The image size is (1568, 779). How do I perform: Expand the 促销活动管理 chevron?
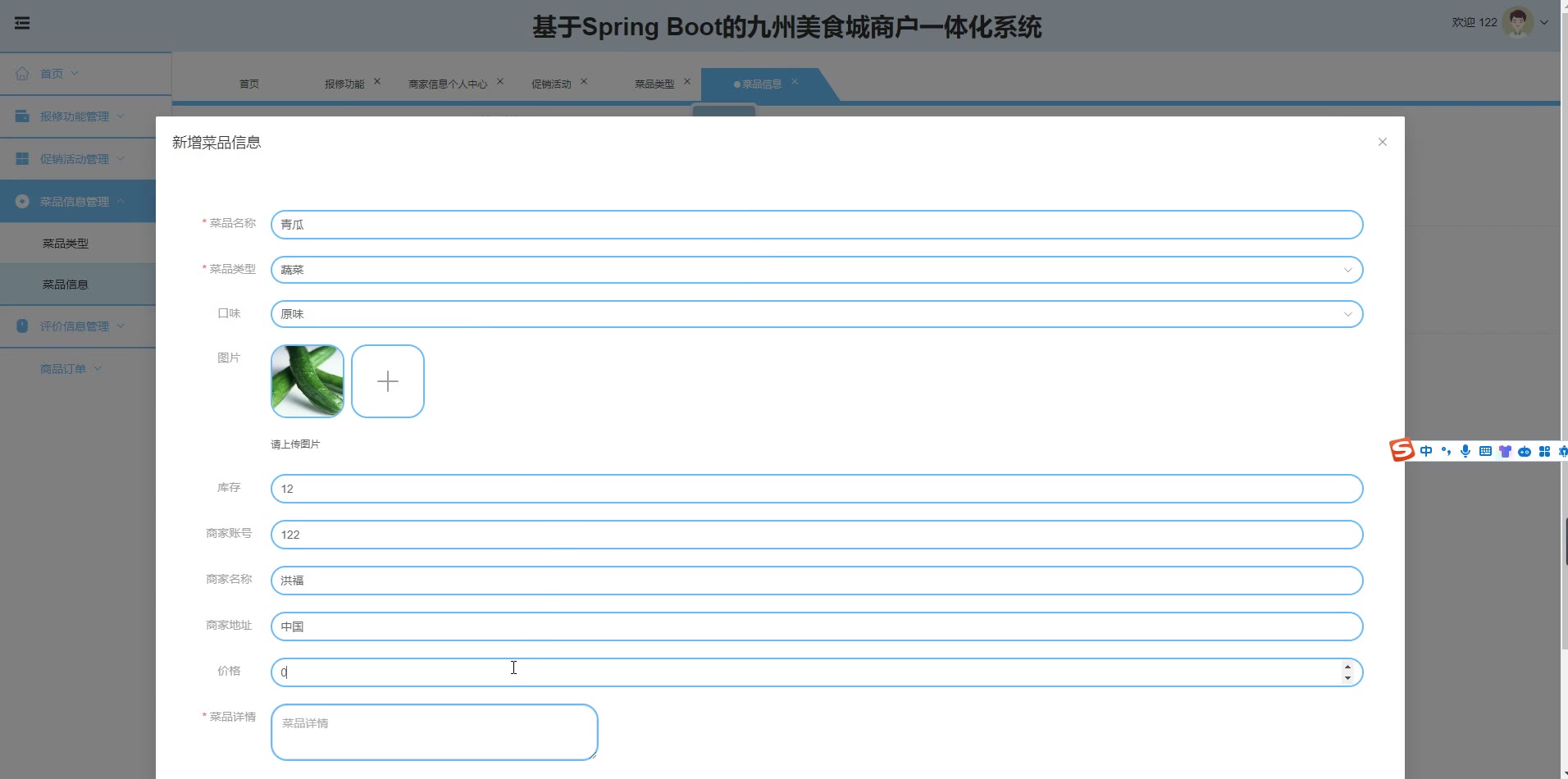tap(121, 158)
